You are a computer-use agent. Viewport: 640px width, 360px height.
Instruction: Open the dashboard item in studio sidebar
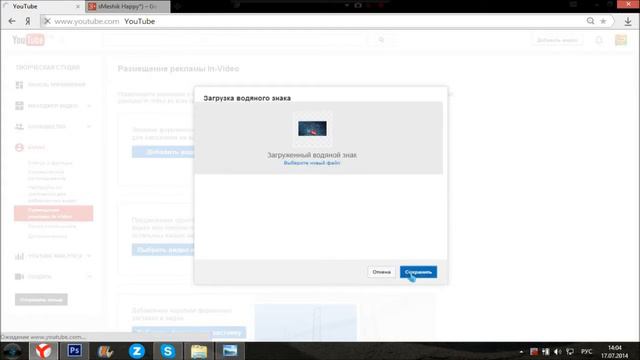click(x=57, y=84)
